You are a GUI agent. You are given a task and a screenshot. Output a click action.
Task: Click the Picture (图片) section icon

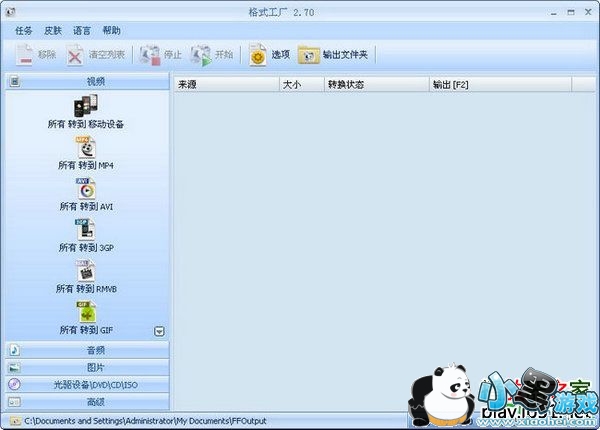point(15,368)
